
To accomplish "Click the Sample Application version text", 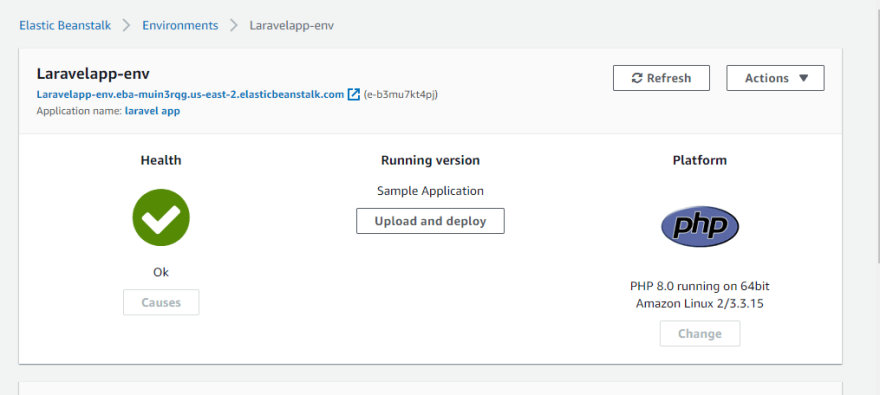I will (x=430, y=191).
